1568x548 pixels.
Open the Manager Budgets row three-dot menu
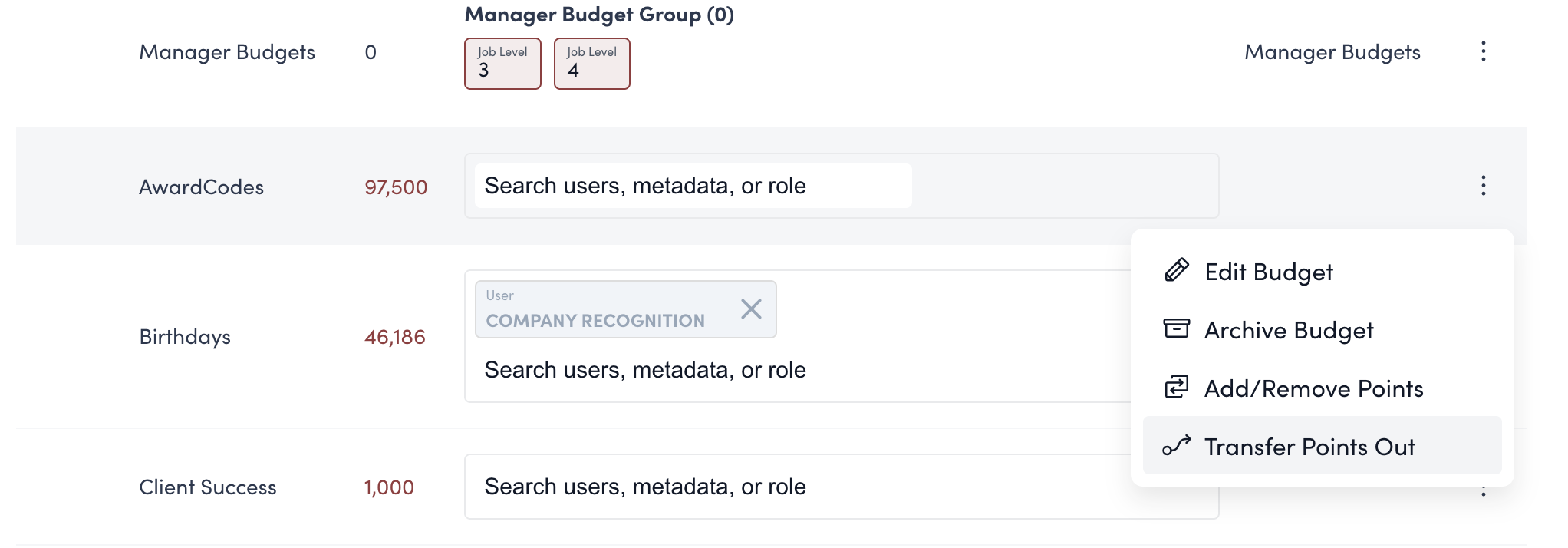click(1483, 51)
